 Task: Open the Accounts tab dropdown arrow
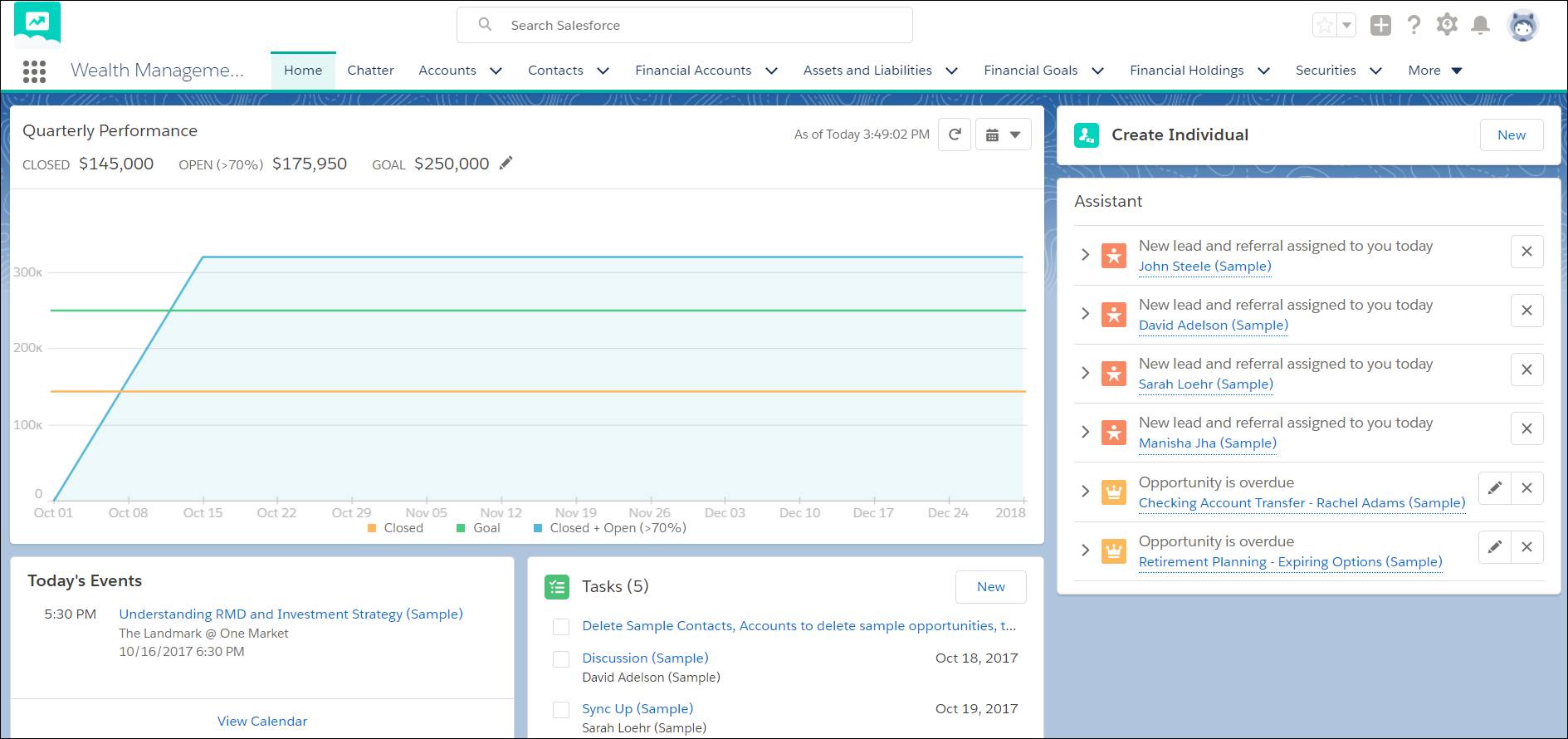[x=496, y=71]
